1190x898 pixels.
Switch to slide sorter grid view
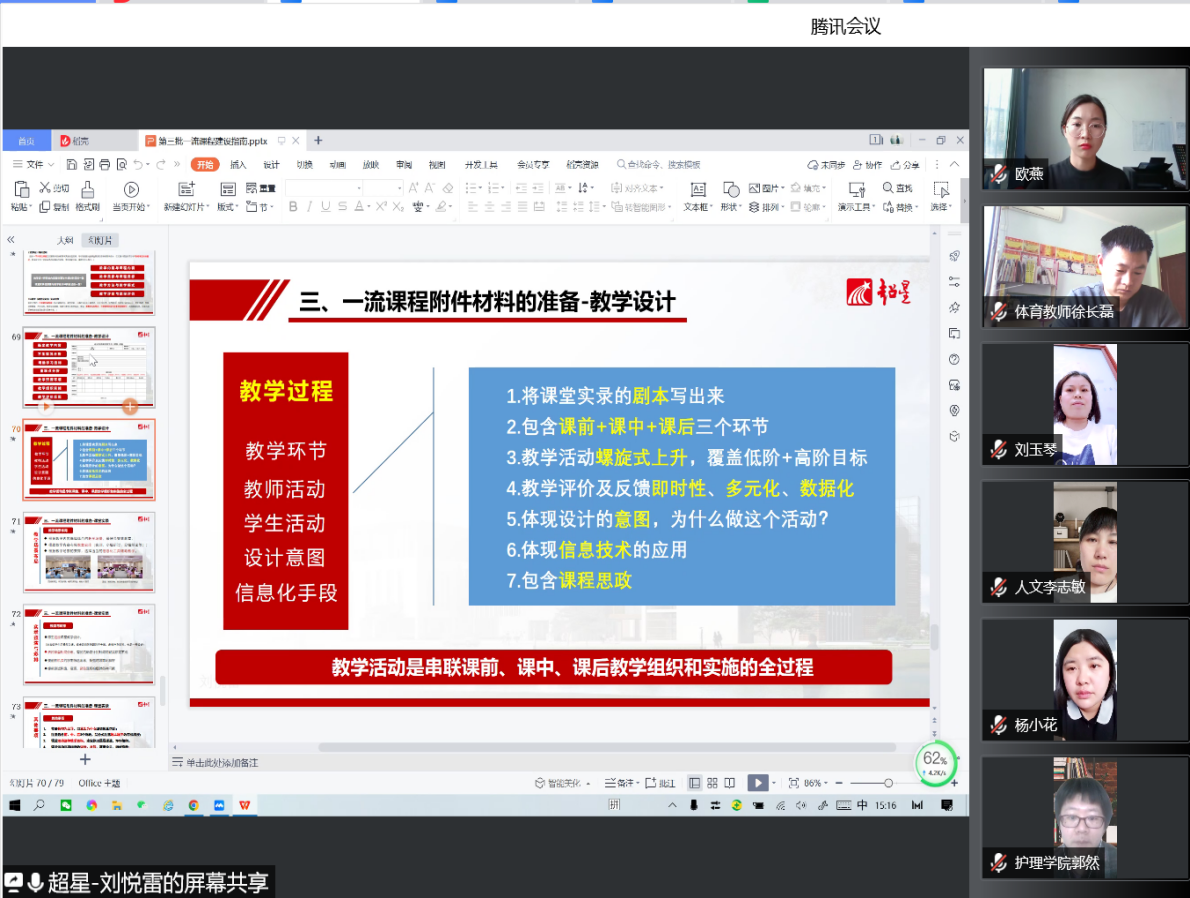pos(712,783)
